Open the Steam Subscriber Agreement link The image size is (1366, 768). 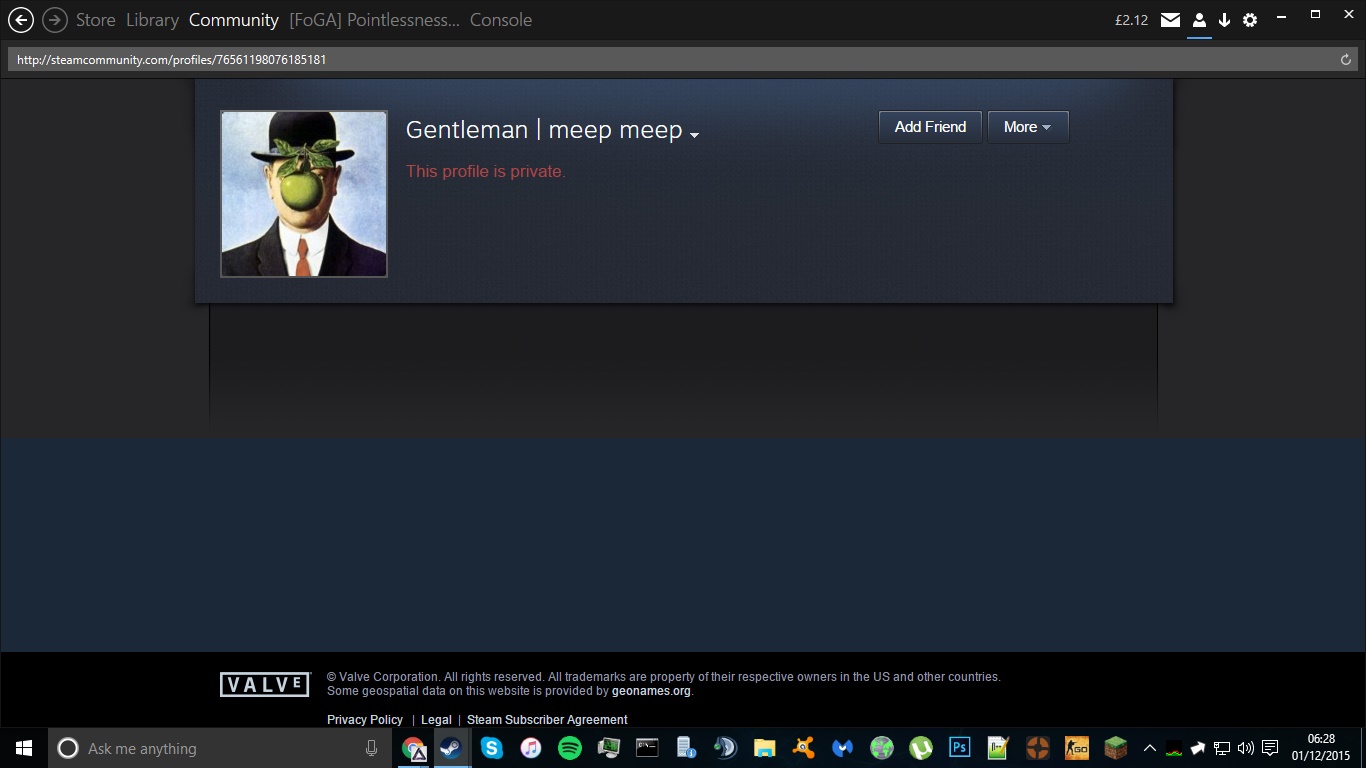tap(547, 720)
